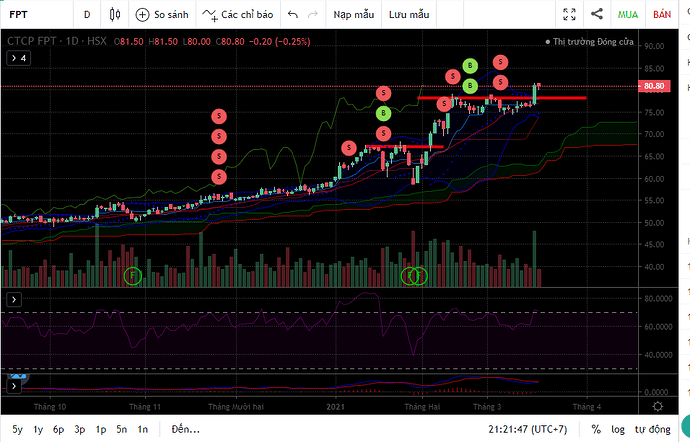This screenshot has width=690, height=442.
Task: Open Đến... go to date
Action: click(x=186, y=429)
